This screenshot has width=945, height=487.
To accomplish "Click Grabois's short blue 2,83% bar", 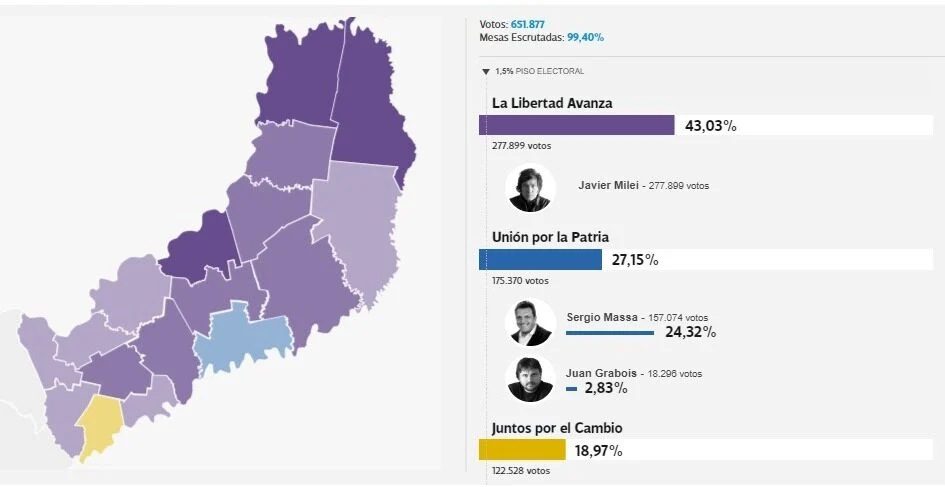I will tap(571, 388).
